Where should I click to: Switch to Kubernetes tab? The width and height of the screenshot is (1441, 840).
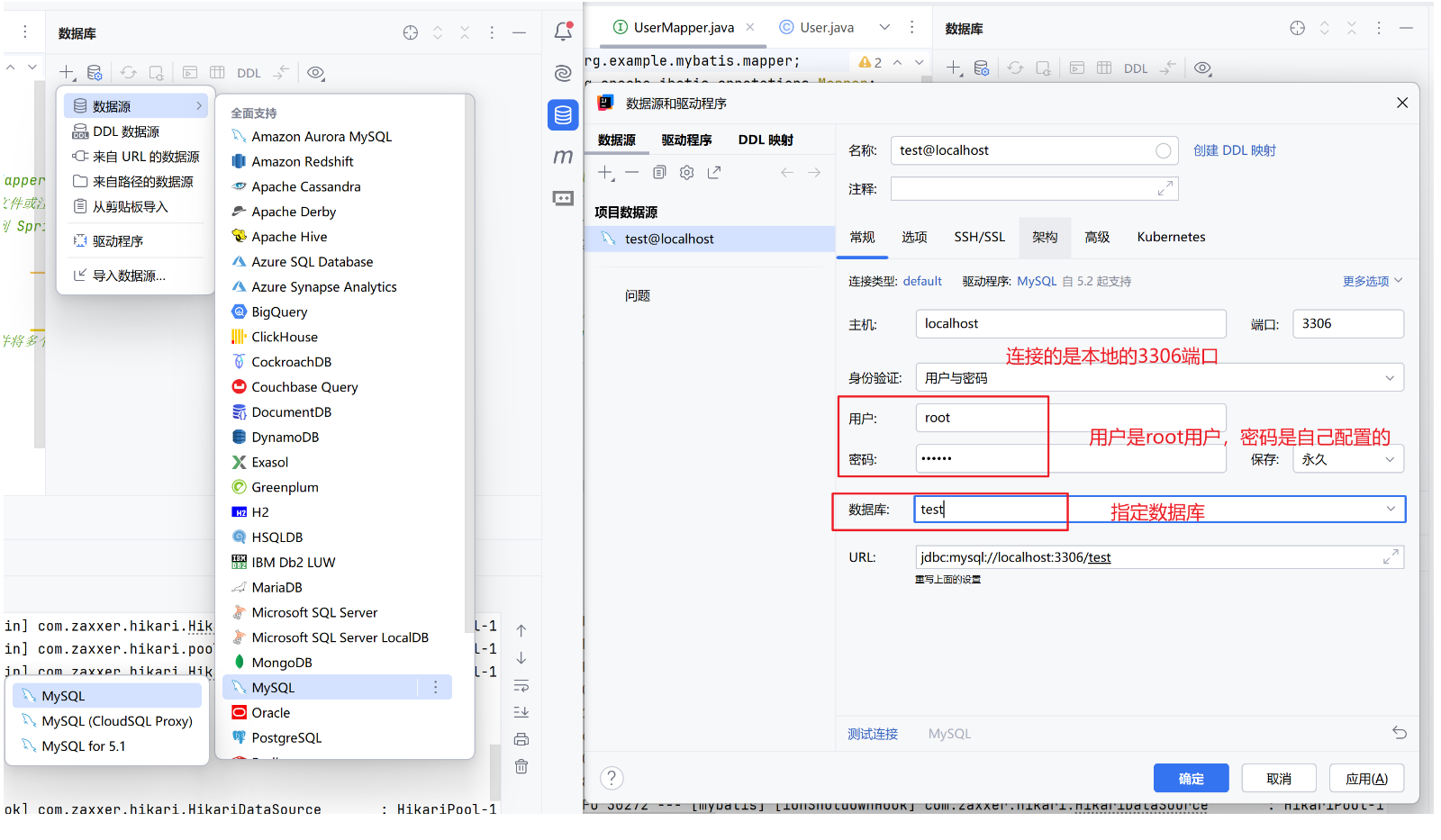point(1171,237)
